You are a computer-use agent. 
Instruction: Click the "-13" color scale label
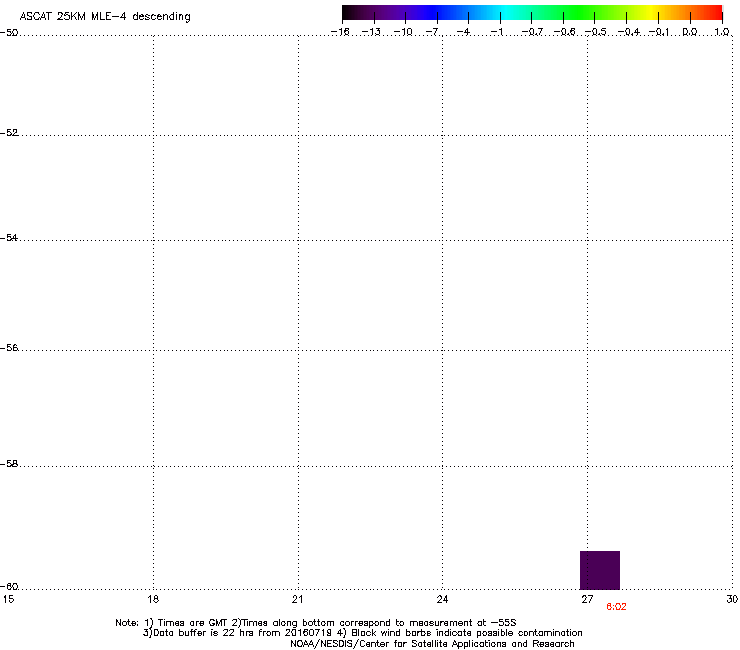click(x=371, y=32)
